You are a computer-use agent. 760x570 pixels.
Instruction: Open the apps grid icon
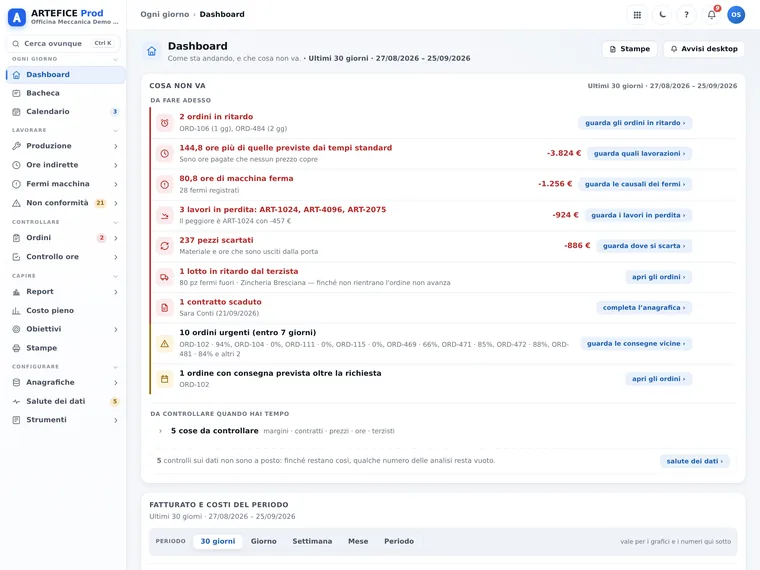click(x=637, y=15)
